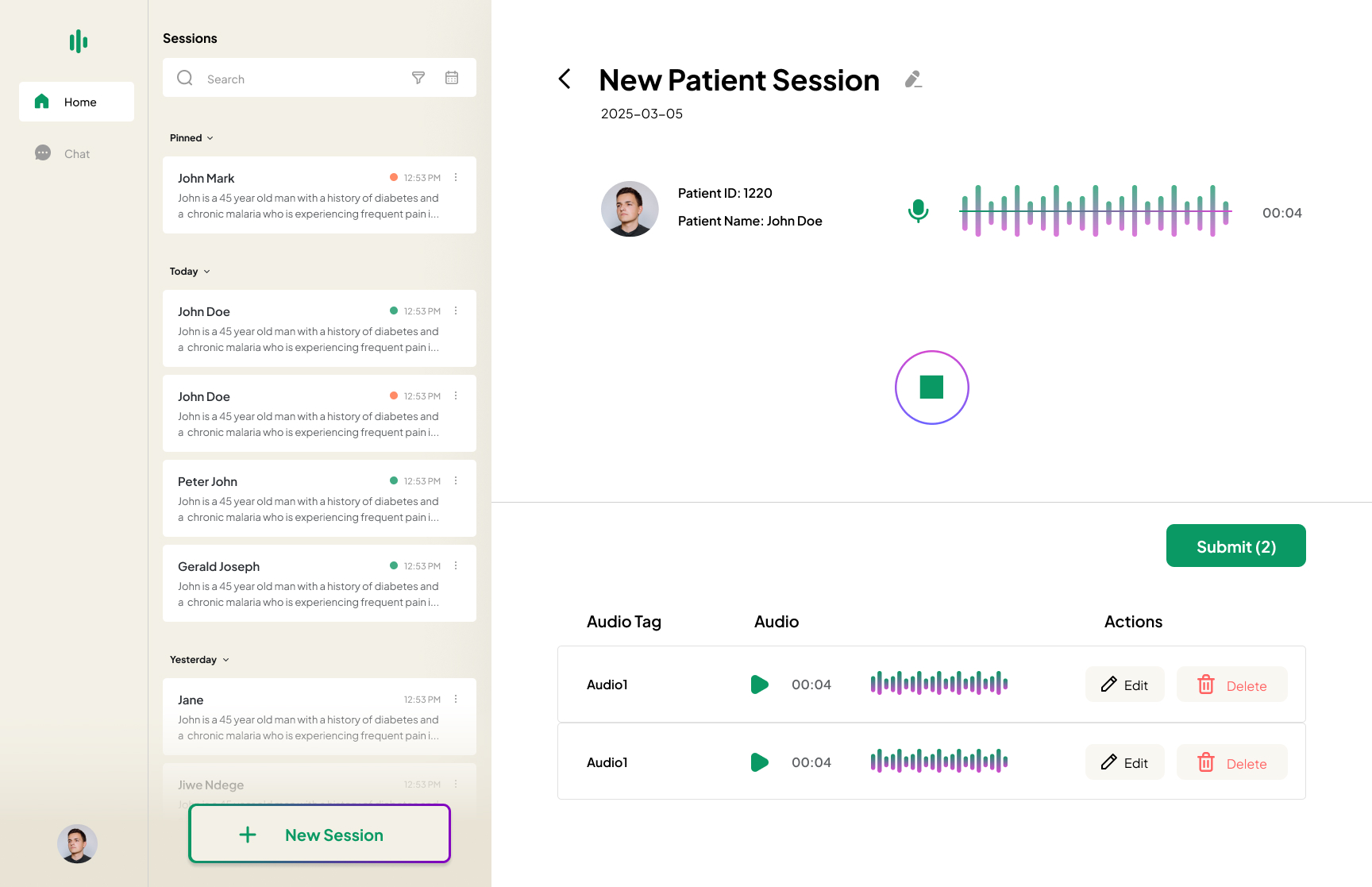Screen dimensions: 1372x887
Task: Click the back arrow beside session title
Action: pyautogui.click(x=565, y=79)
